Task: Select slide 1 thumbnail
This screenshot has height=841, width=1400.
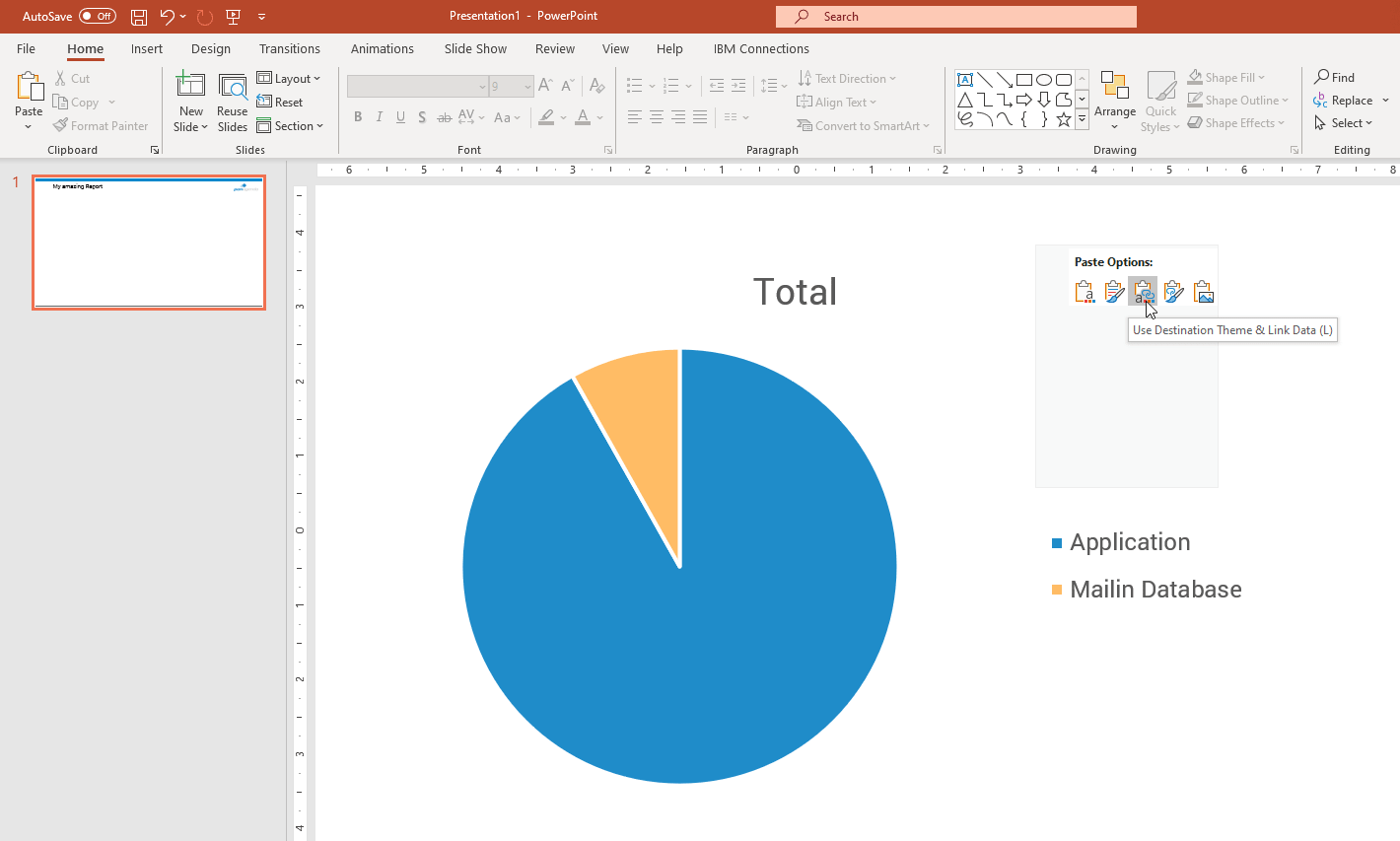Action: point(149,243)
